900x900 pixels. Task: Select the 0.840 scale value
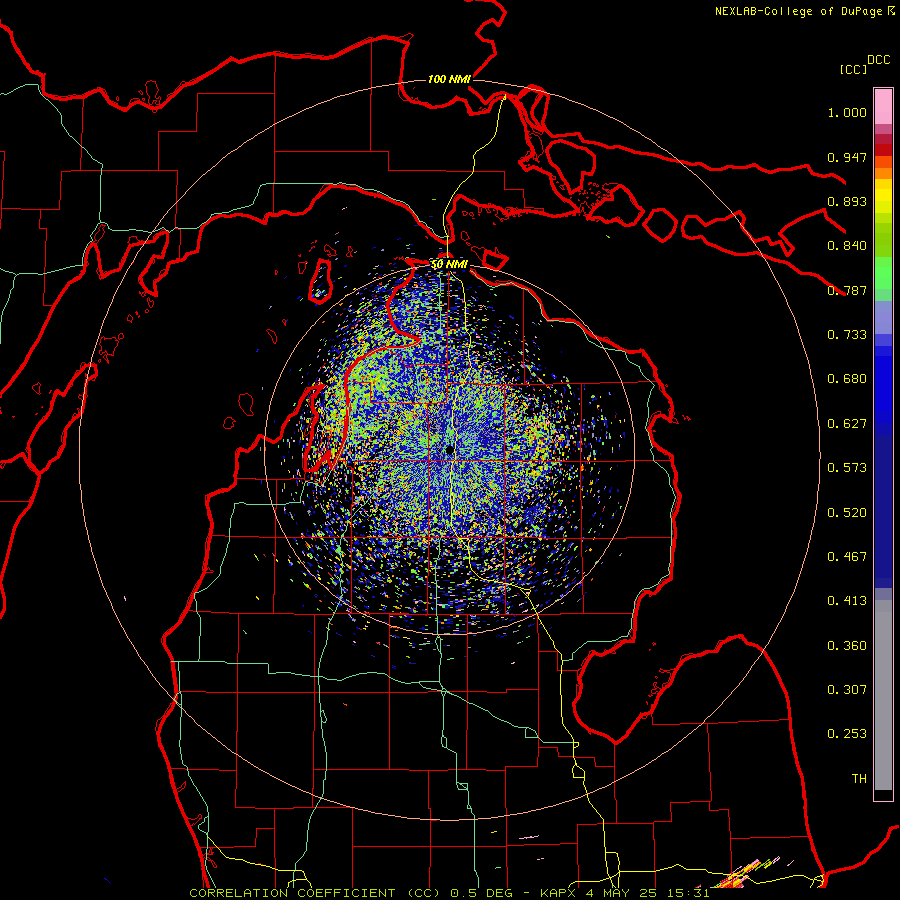coord(847,246)
